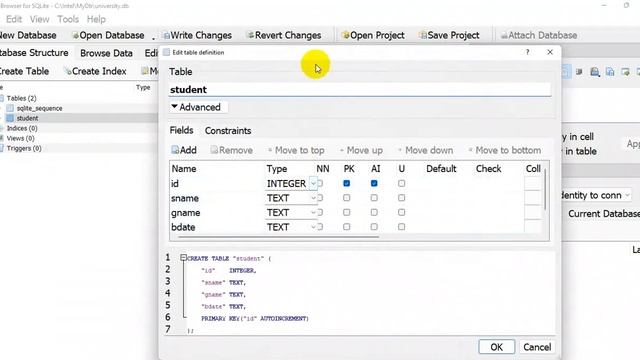
Task: Click the Open Database toolbar button
Action: point(108,36)
